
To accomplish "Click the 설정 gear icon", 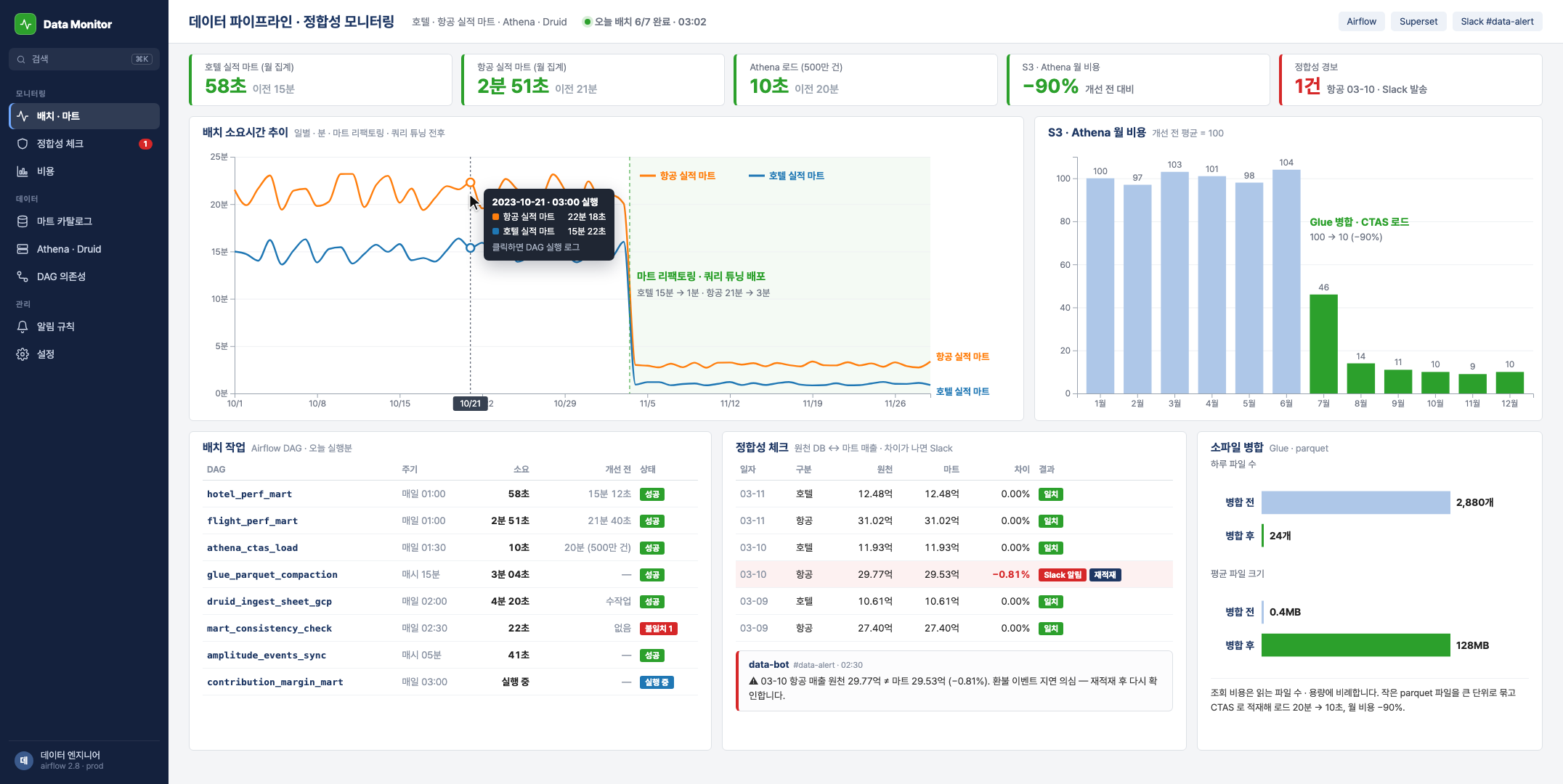I will pyautogui.click(x=23, y=354).
